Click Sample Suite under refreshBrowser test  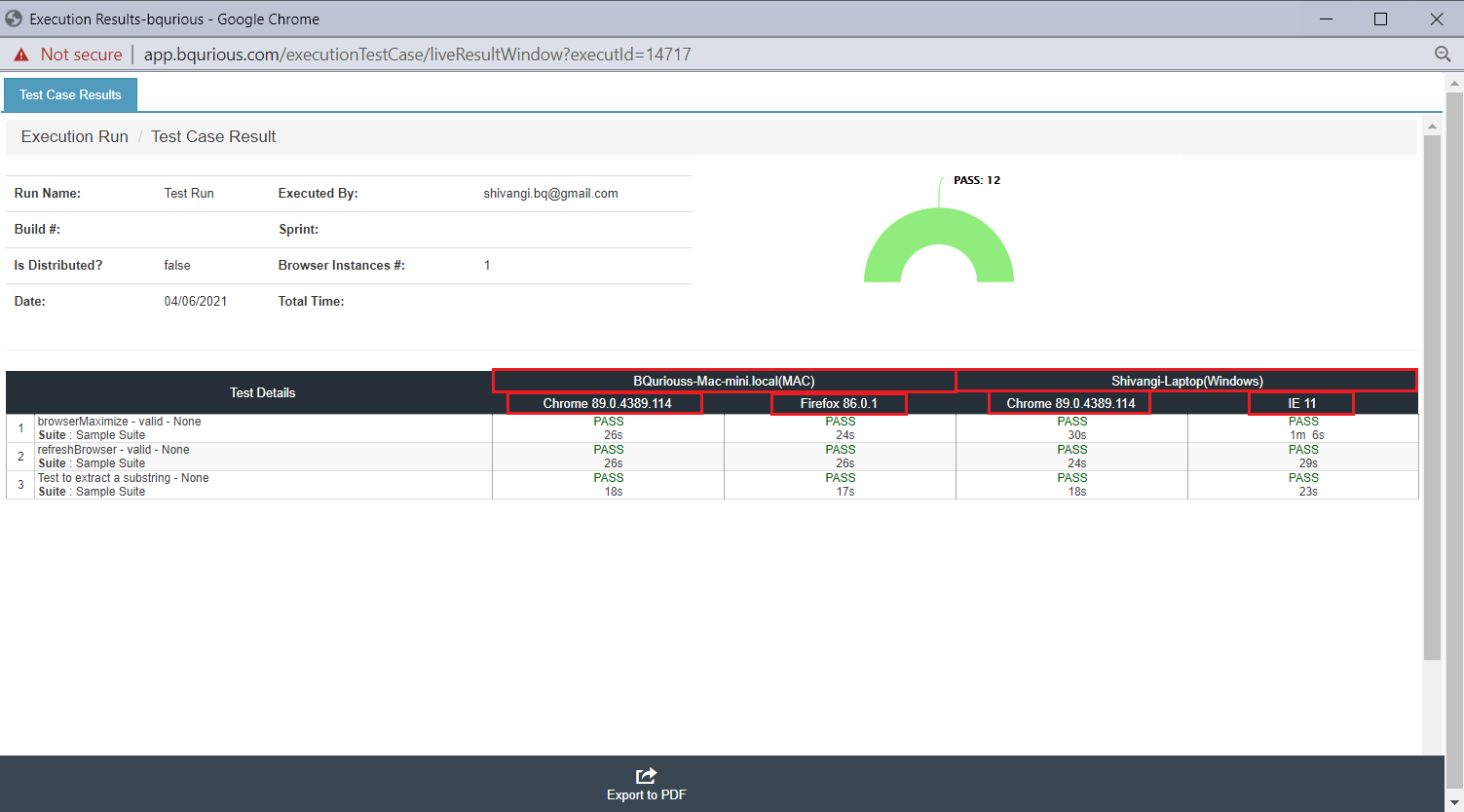(110, 463)
